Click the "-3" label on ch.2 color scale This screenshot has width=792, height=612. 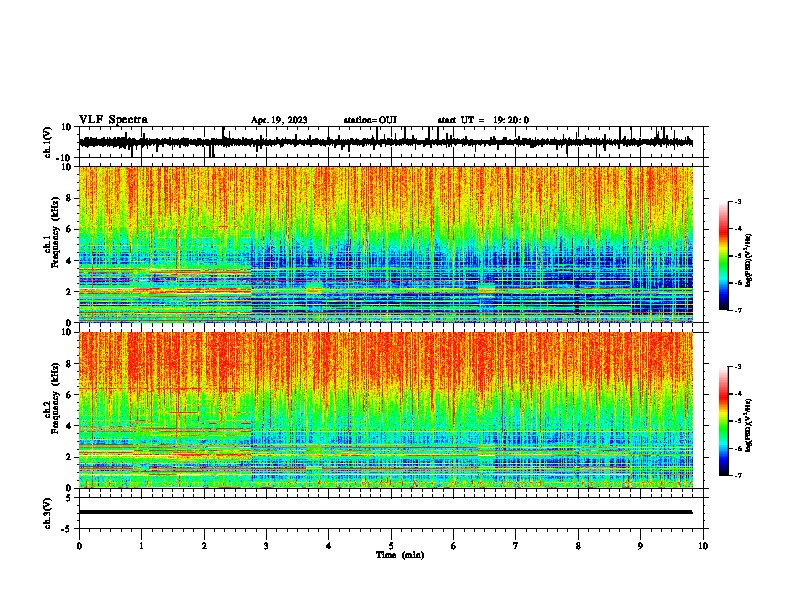(x=738, y=367)
